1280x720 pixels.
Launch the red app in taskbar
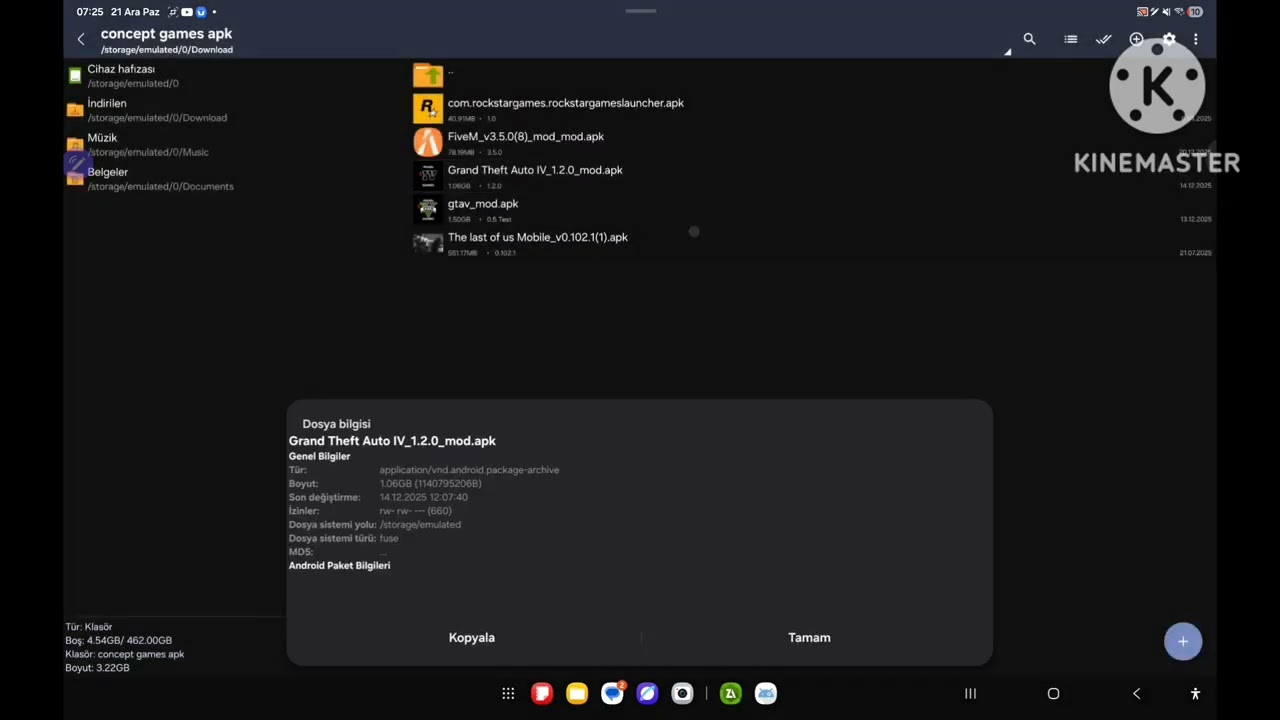[542, 693]
